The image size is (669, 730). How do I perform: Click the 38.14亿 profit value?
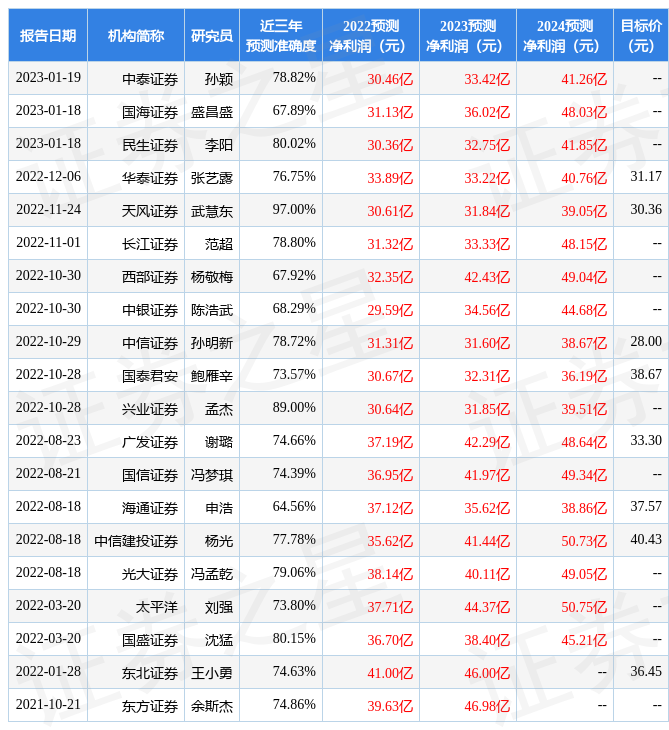tap(390, 575)
